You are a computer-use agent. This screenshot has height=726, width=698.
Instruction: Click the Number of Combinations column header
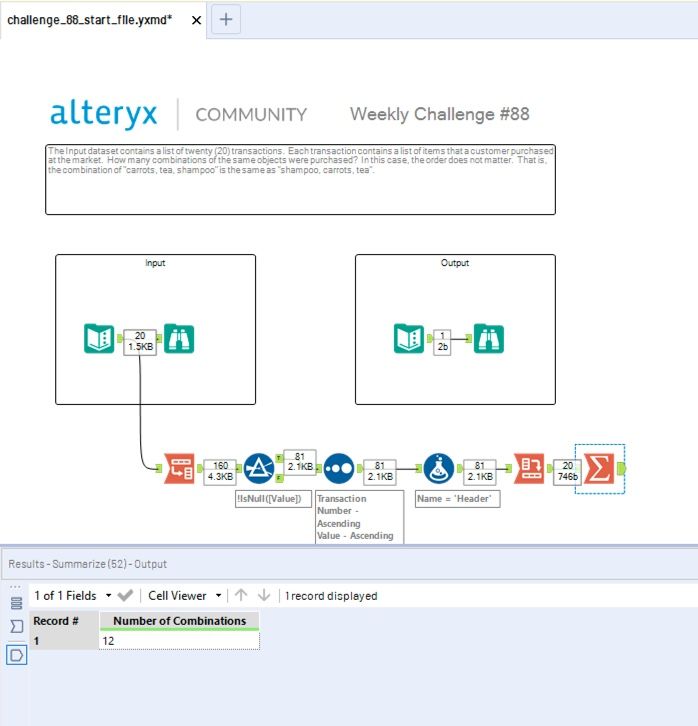click(180, 621)
